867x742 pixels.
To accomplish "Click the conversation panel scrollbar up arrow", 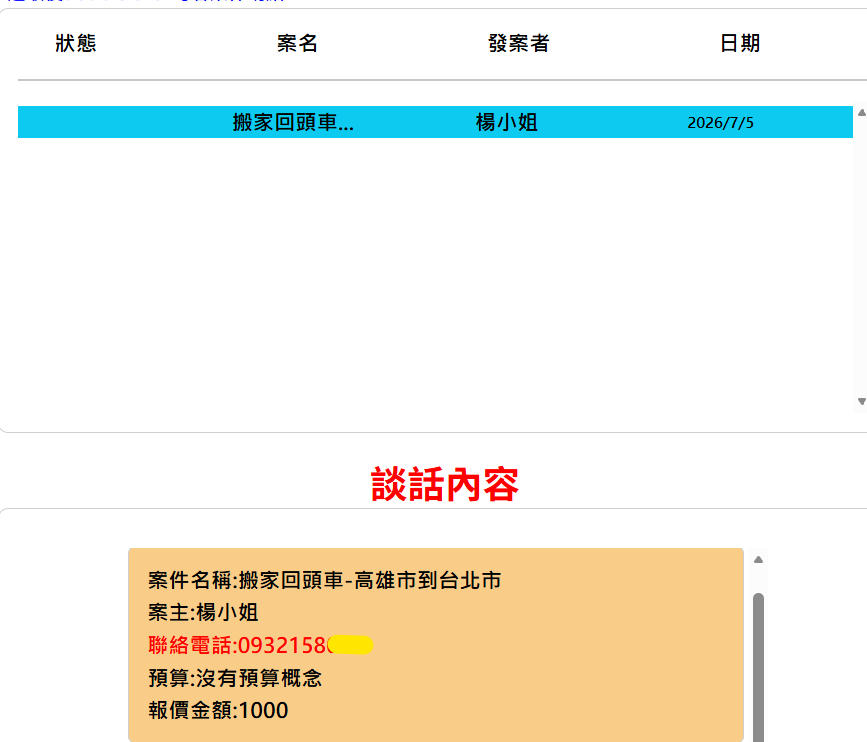I will (x=759, y=560).
